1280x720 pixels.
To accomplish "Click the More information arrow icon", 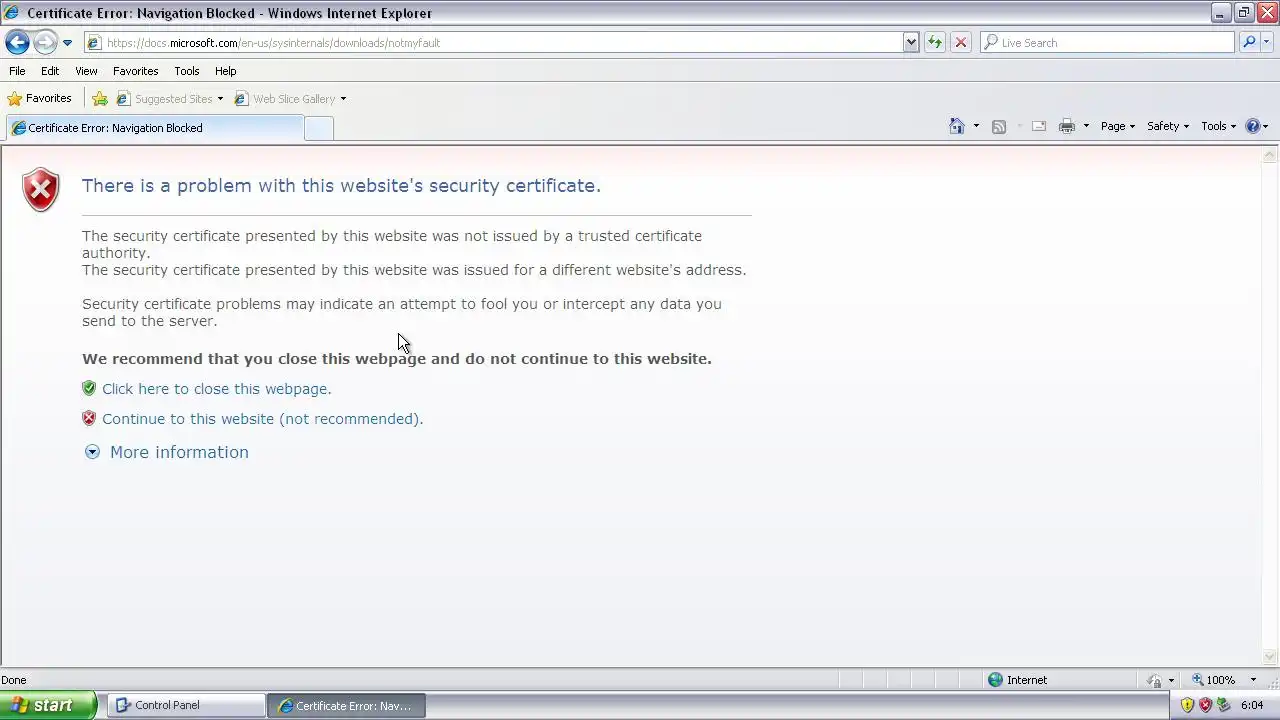I will [92, 452].
